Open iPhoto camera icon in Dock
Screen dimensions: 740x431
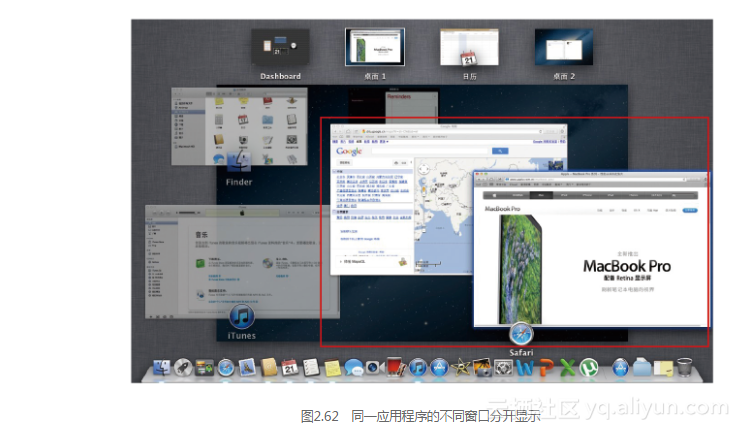click(x=482, y=367)
